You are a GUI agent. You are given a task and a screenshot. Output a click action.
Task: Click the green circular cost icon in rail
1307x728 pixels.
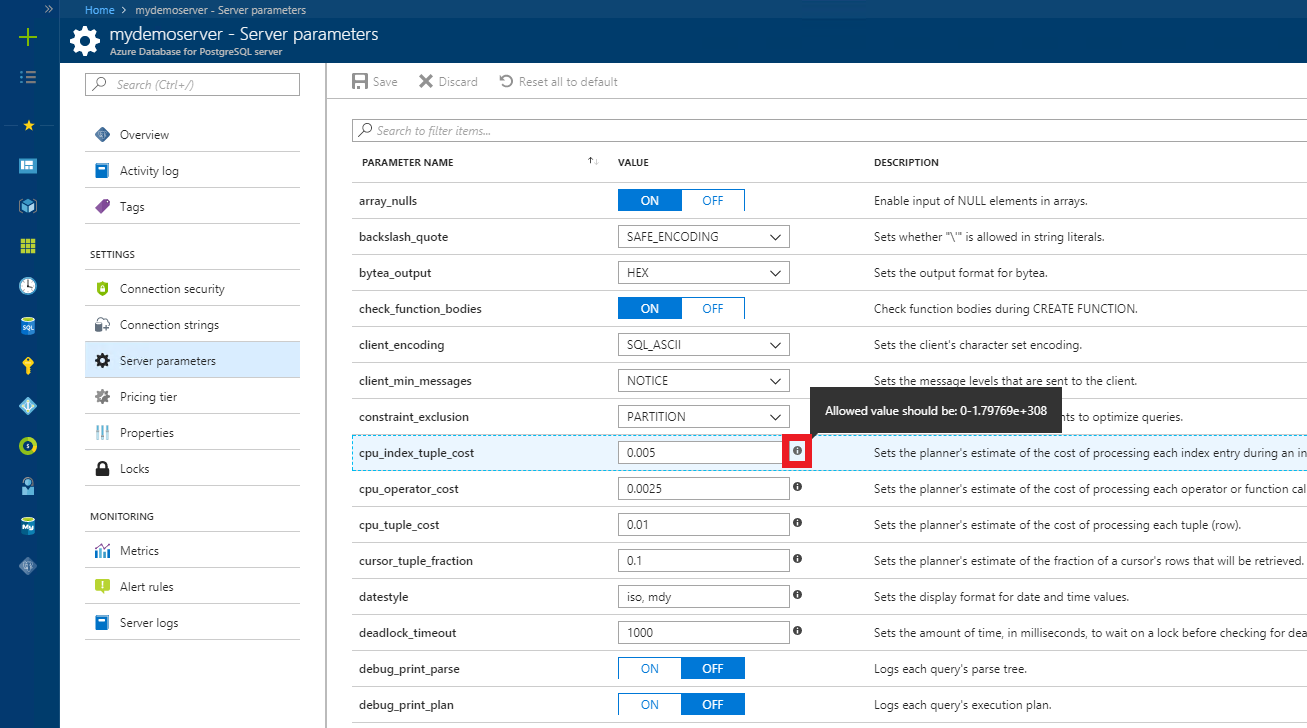pos(28,445)
